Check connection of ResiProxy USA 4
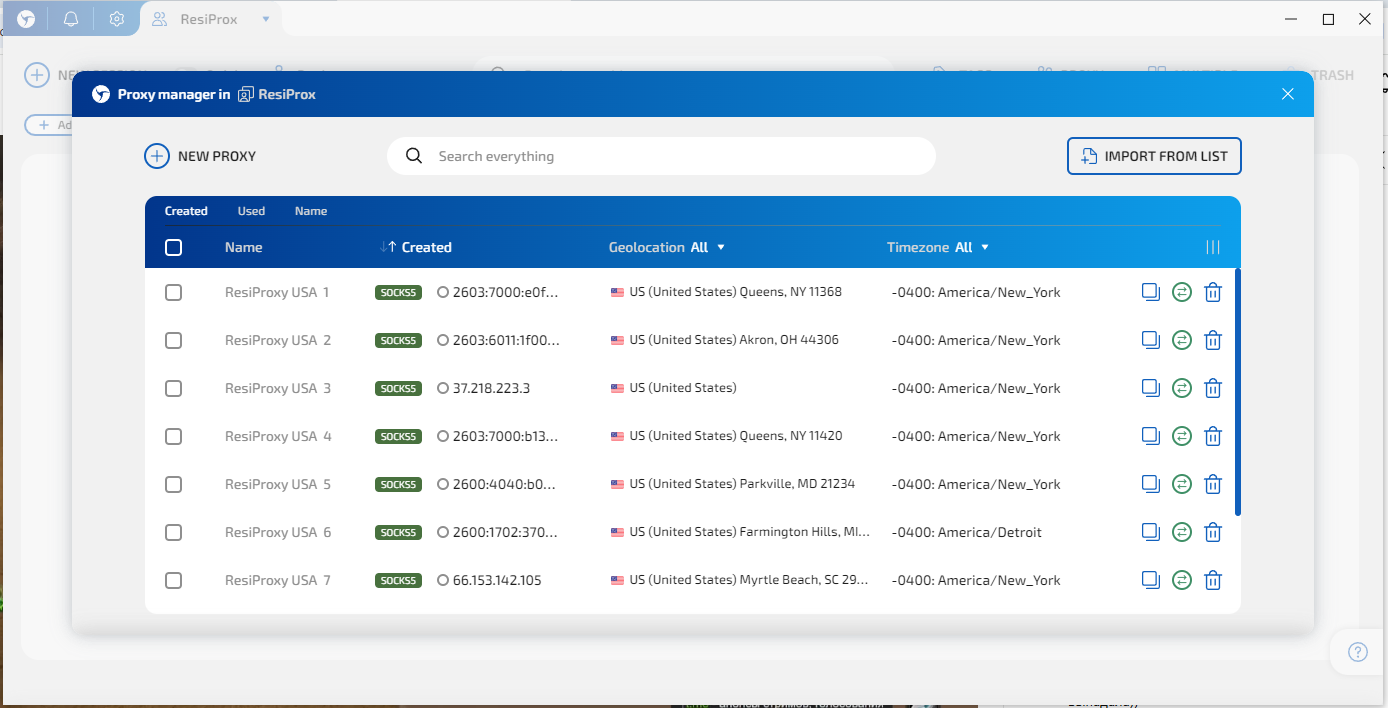Screen dimensions: 1388x708 [1182, 436]
